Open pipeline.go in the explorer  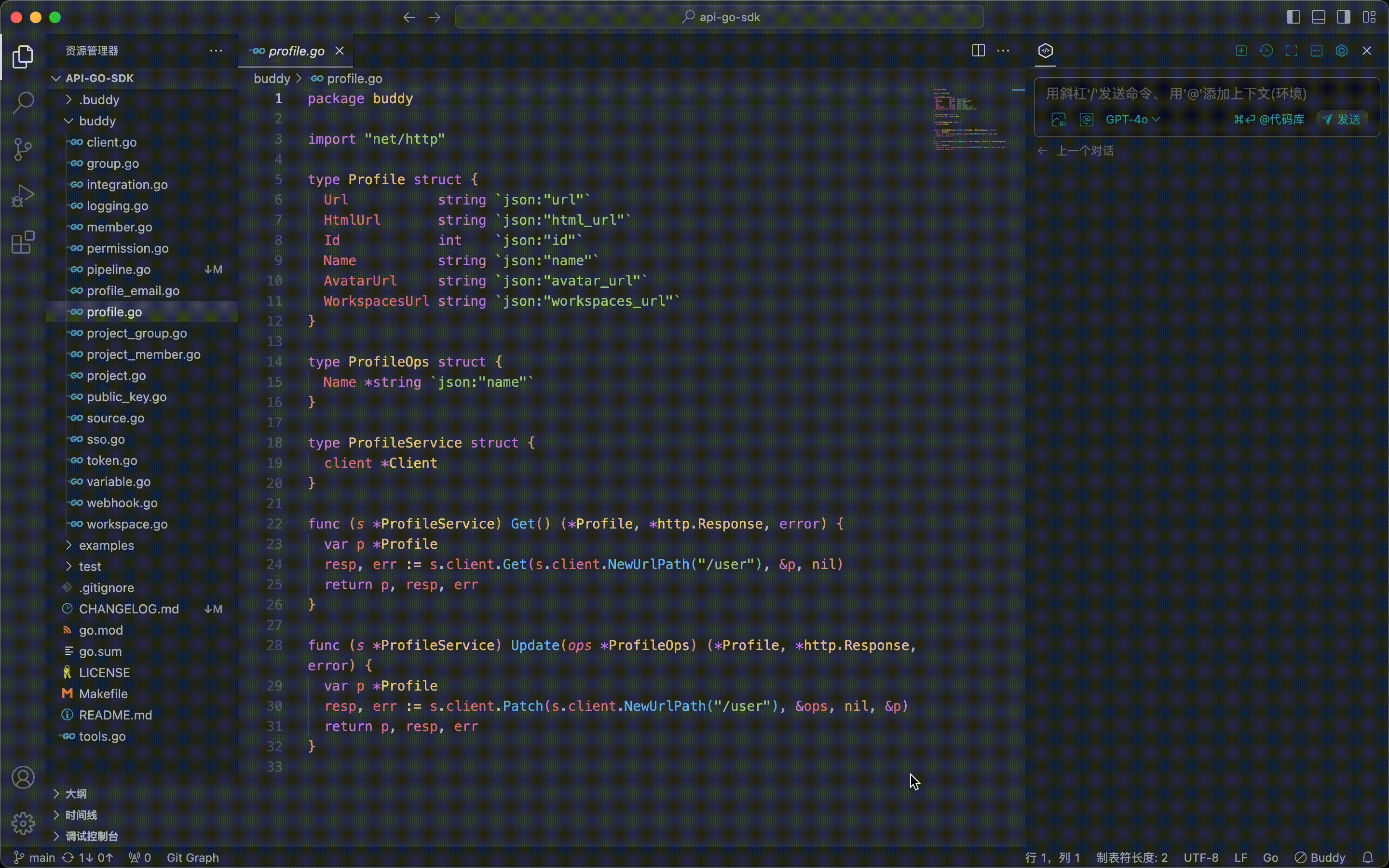tap(118, 270)
